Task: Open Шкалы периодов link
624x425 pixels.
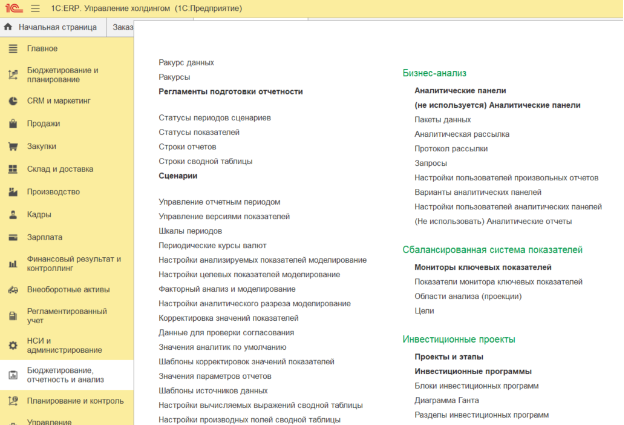Action: click(x=190, y=231)
